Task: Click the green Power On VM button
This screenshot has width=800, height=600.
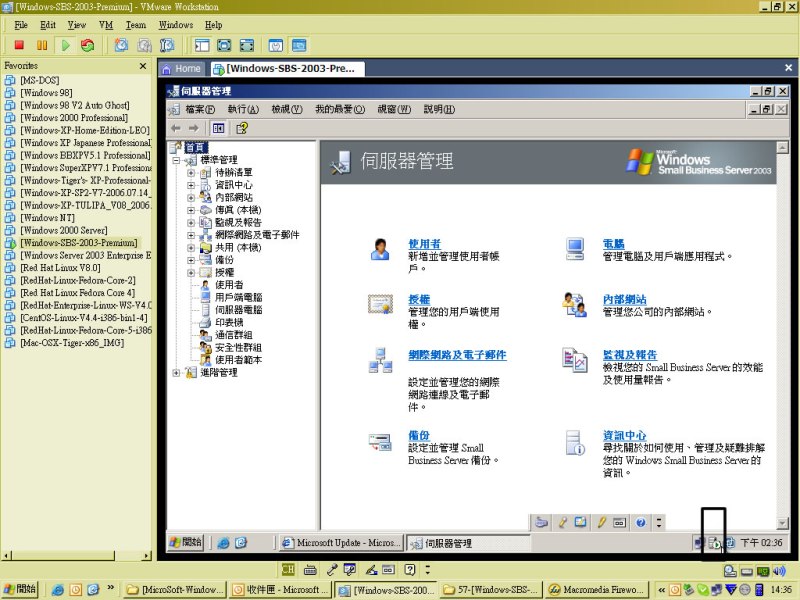Action: click(65, 45)
